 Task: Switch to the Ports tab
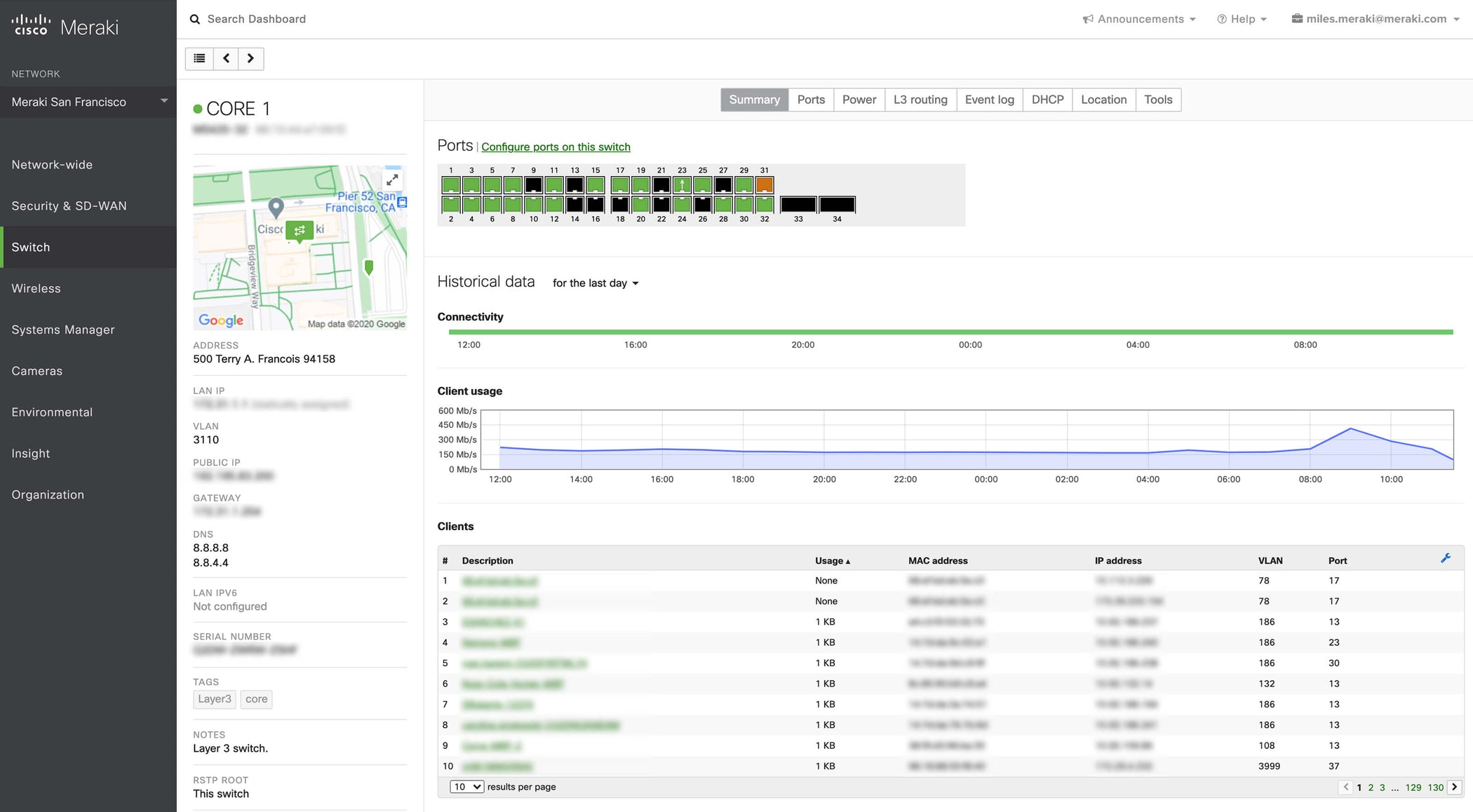[811, 100]
